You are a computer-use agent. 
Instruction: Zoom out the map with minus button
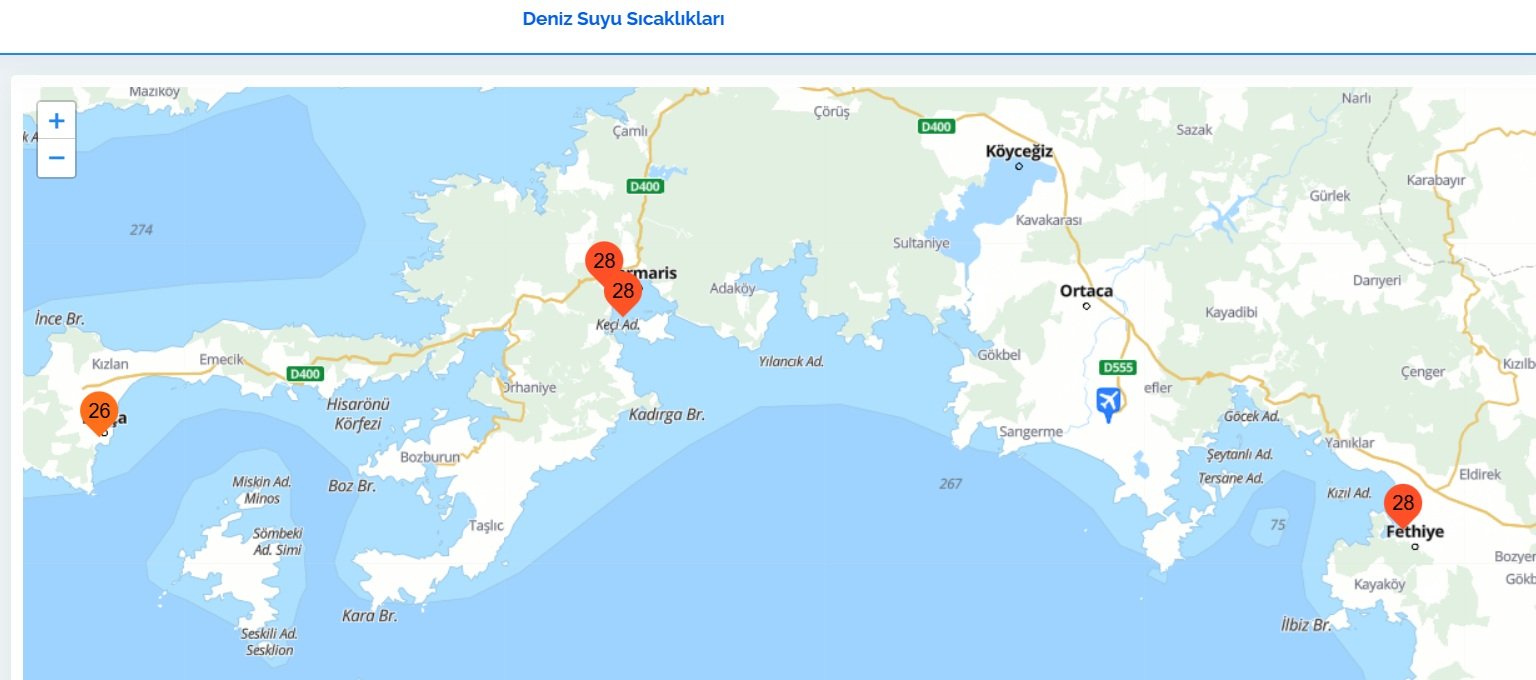(x=57, y=158)
